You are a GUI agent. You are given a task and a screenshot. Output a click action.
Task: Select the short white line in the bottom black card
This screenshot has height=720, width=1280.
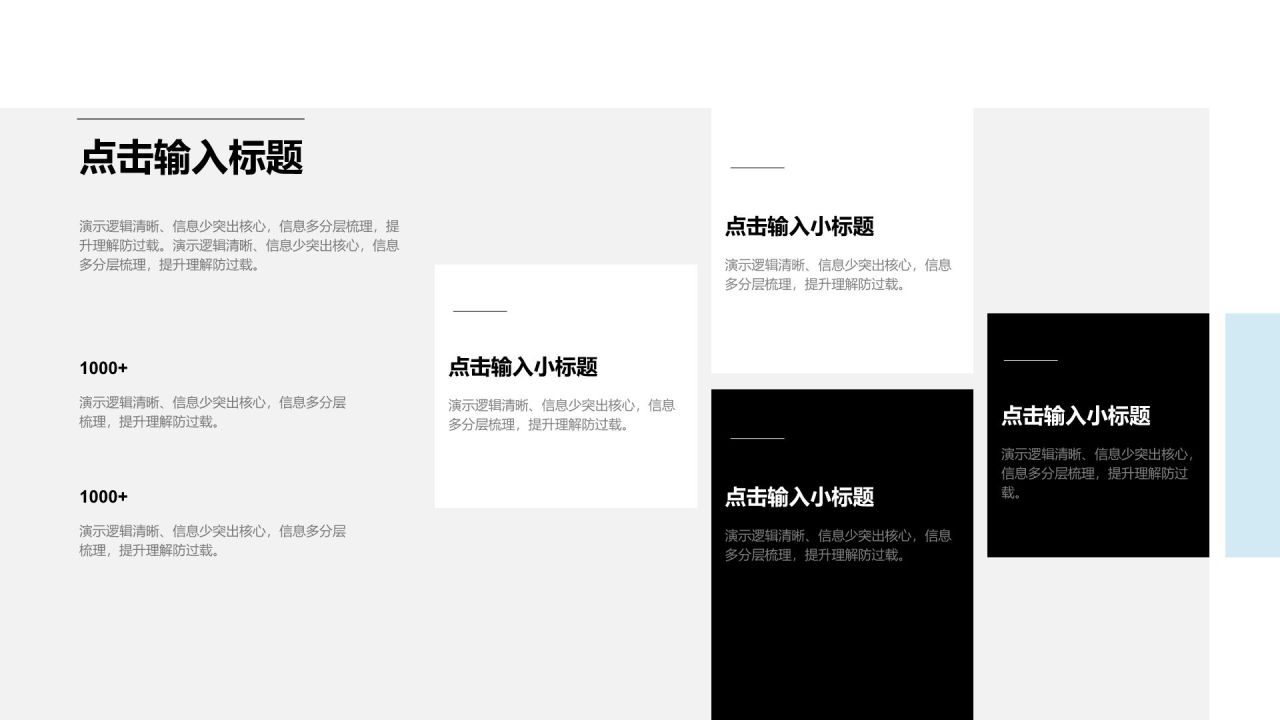tap(757, 438)
